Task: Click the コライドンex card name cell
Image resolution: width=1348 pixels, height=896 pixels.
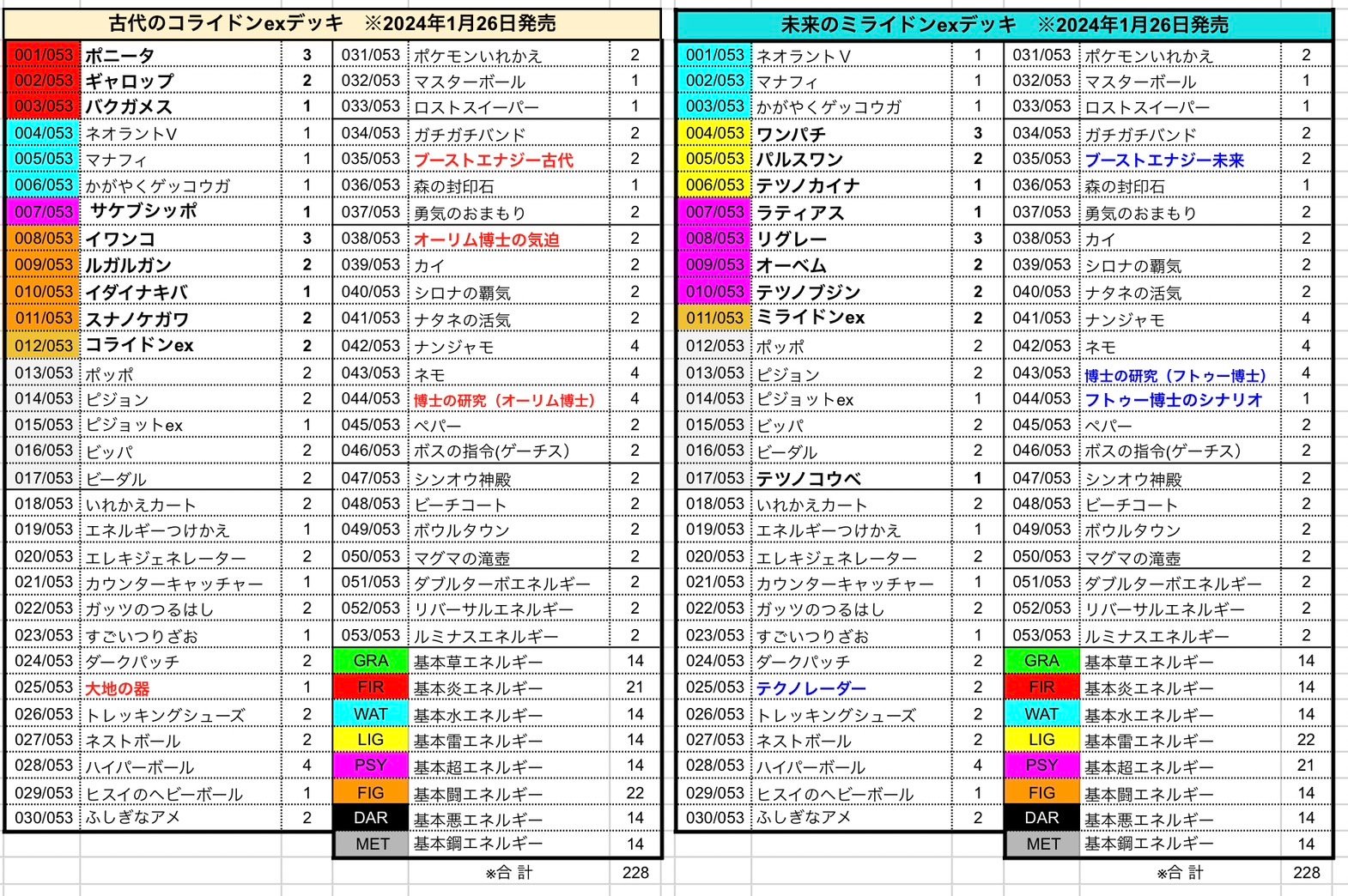Action: tap(181, 345)
